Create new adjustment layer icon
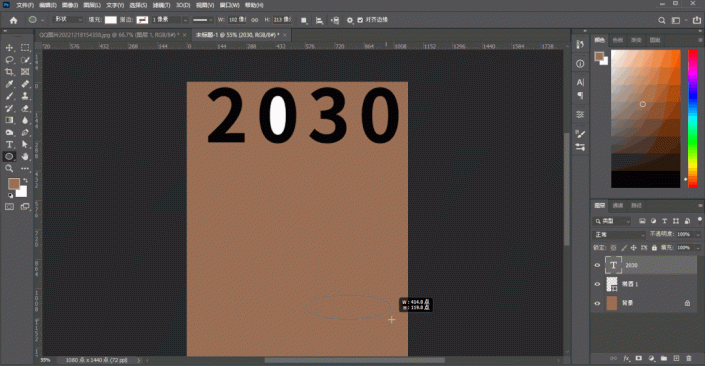Image resolution: width=705 pixels, height=366 pixels. (651, 358)
